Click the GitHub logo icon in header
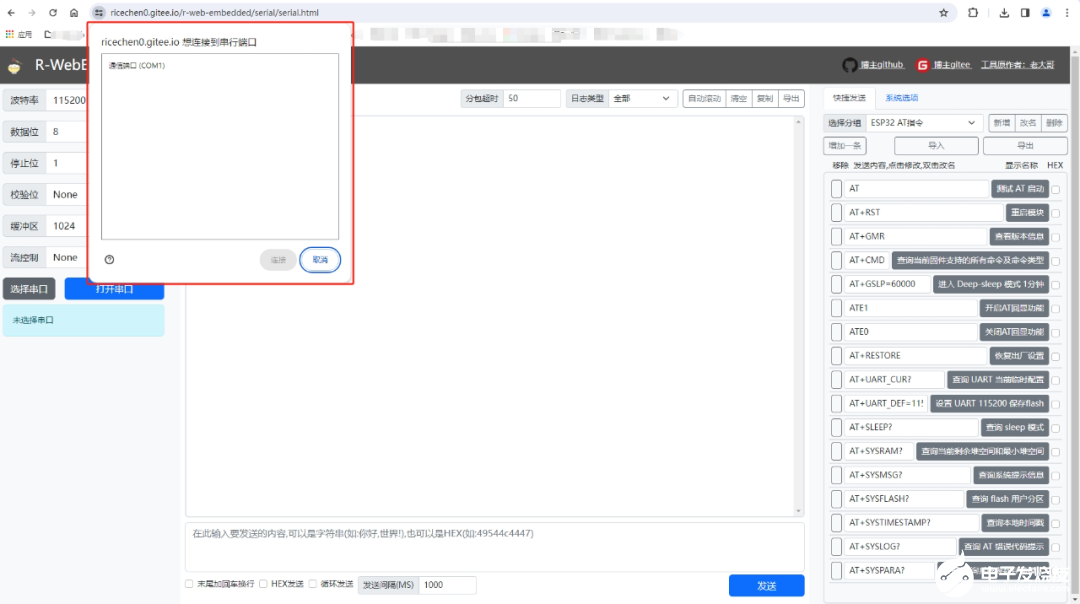1080x604 pixels. point(850,65)
